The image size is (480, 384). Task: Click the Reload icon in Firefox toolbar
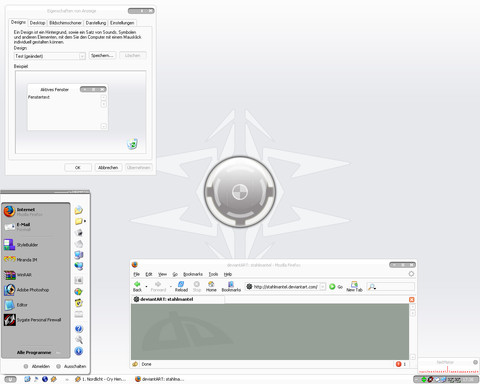click(181, 284)
